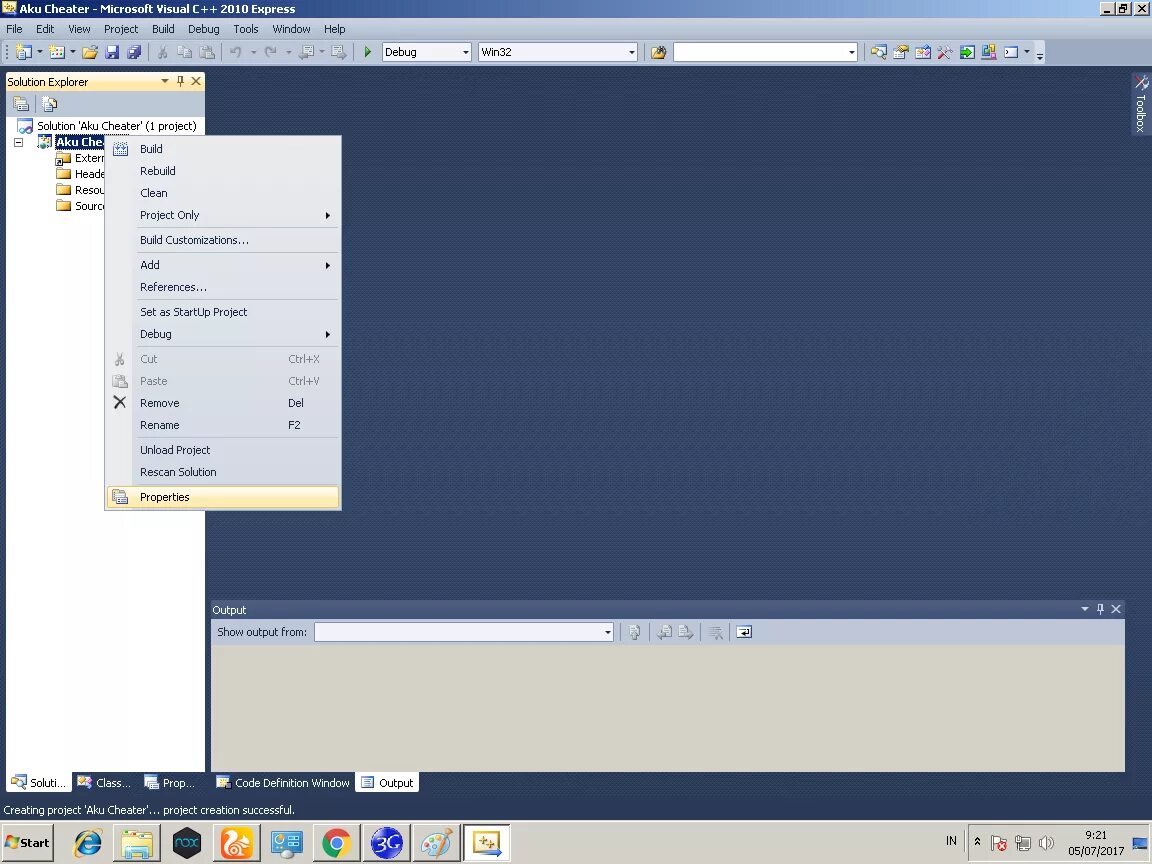Open the Find combo box dropdown

852,52
